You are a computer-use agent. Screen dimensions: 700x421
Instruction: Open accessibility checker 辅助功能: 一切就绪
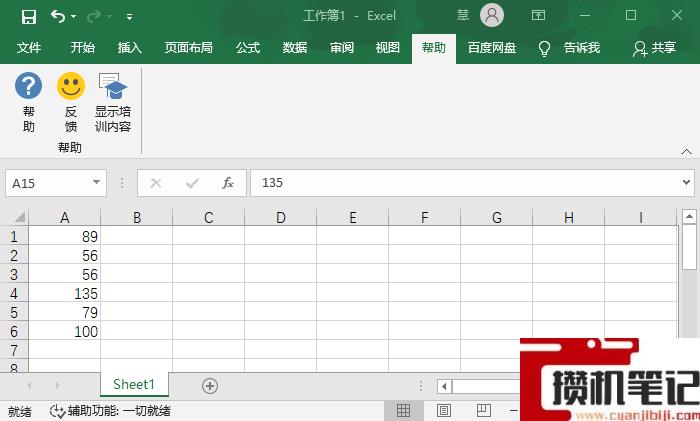[110, 411]
